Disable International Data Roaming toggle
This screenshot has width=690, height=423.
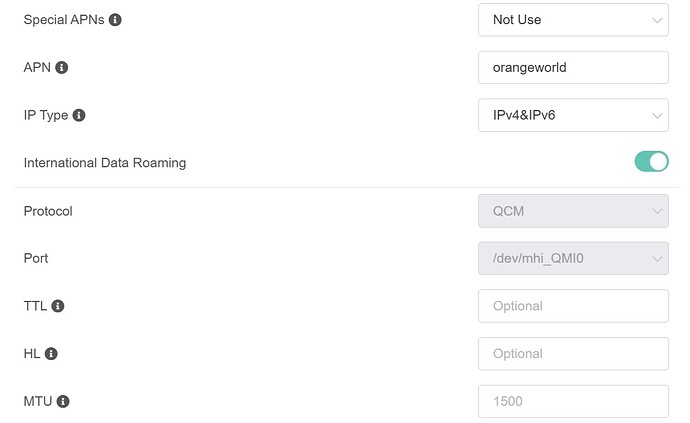(x=651, y=162)
